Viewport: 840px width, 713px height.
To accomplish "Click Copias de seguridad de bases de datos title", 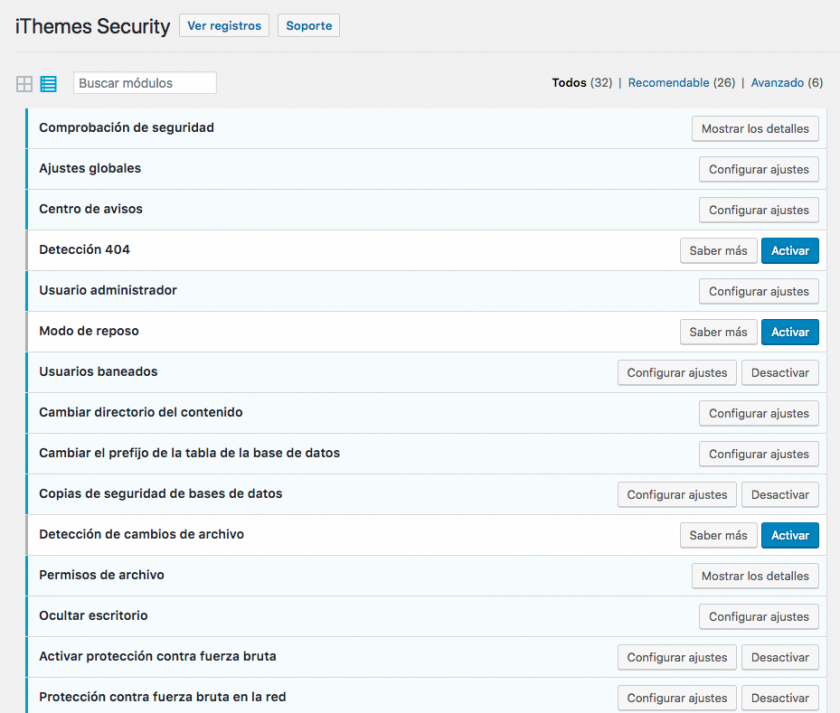I will tap(161, 493).
